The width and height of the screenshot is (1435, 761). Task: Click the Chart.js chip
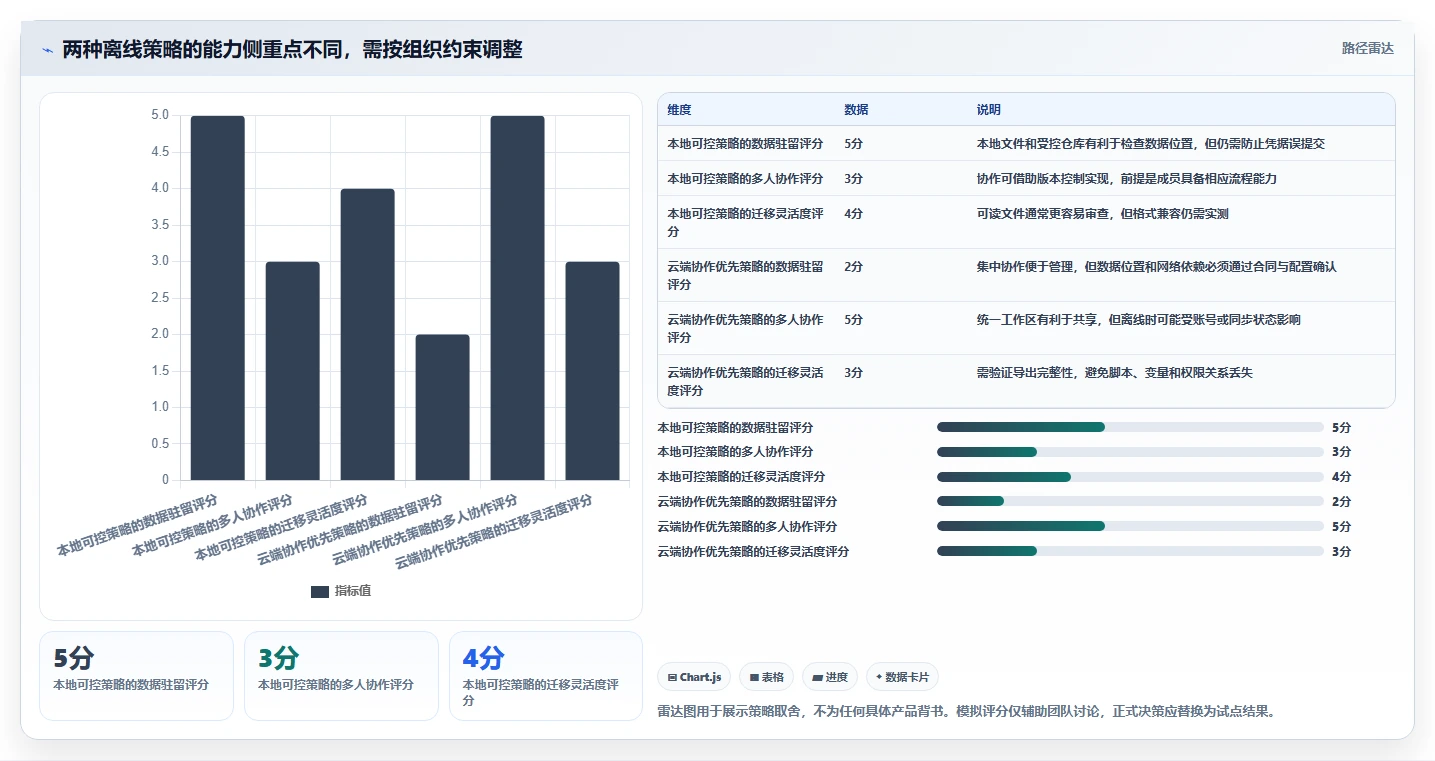694,677
